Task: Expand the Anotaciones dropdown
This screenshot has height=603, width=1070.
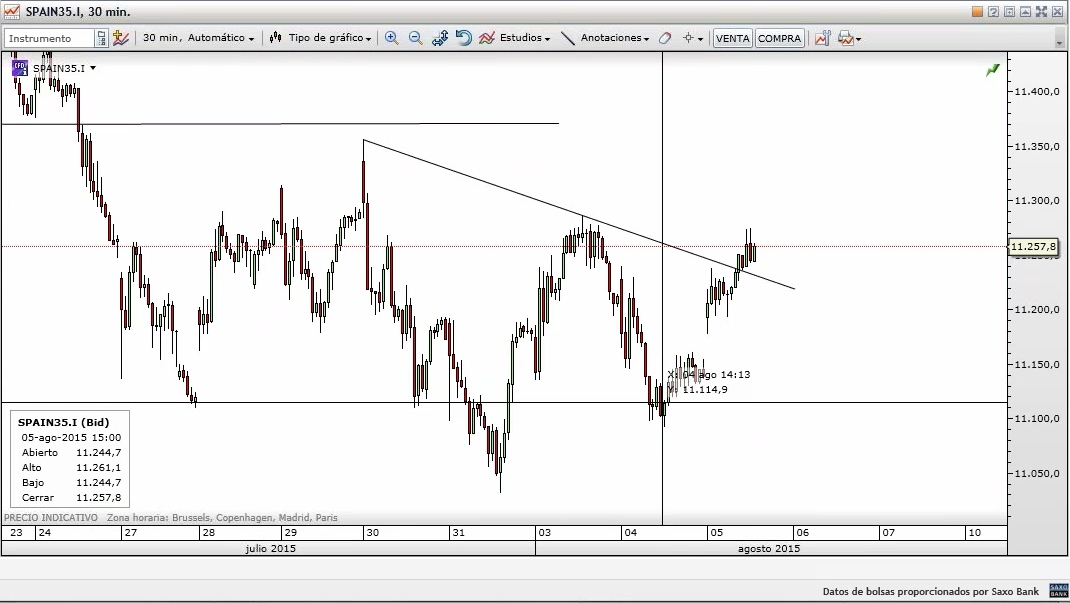Action: (x=615, y=38)
